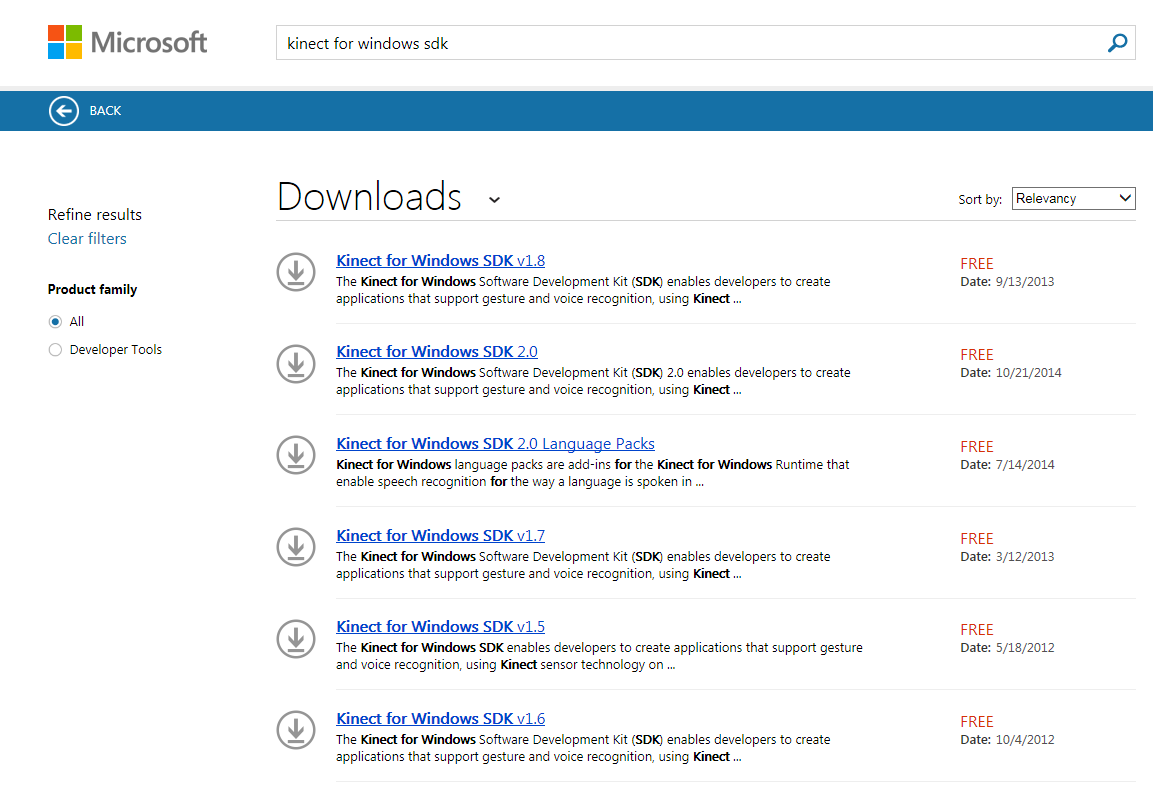Click download icon for SDK 2.0 Language Packs
The width and height of the screenshot is (1153, 794).
coord(296,455)
